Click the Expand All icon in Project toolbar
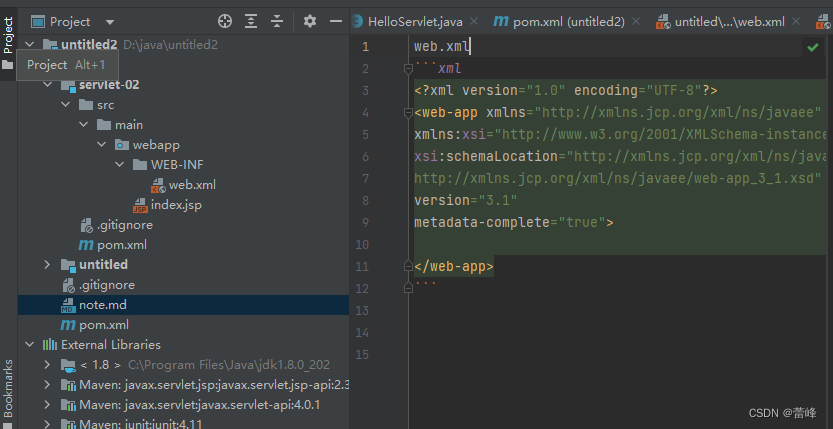Image resolution: width=833 pixels, height=429 pixels. point(251,21)
